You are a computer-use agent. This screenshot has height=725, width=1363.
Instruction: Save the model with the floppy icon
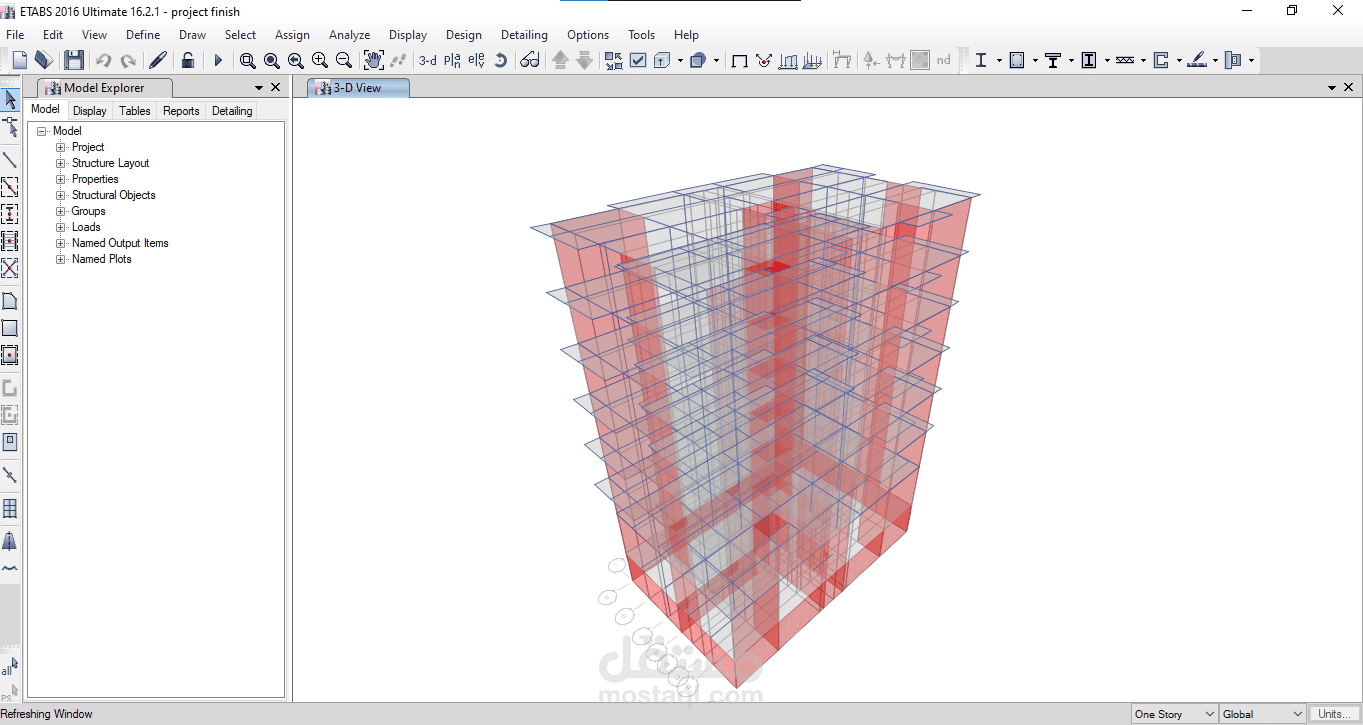(x=74, y=60)
